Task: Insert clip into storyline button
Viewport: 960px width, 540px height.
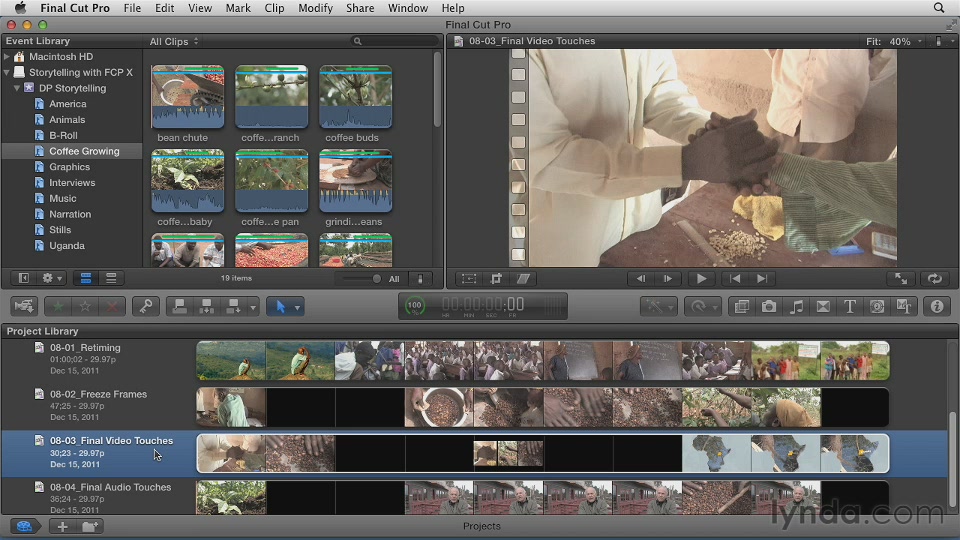Action: point(206,306)
